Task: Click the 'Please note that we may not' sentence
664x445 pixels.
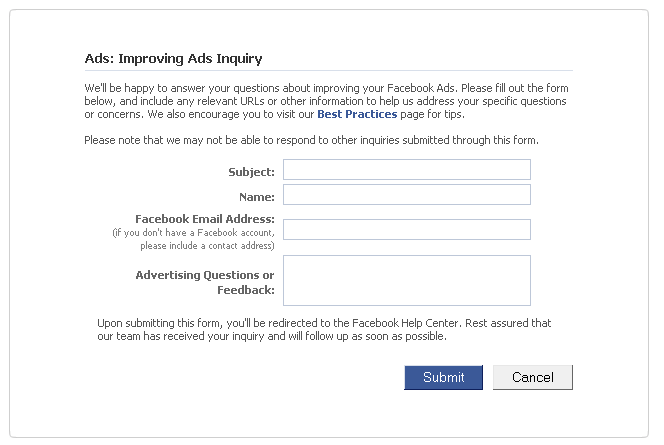Action: point(311,140)
